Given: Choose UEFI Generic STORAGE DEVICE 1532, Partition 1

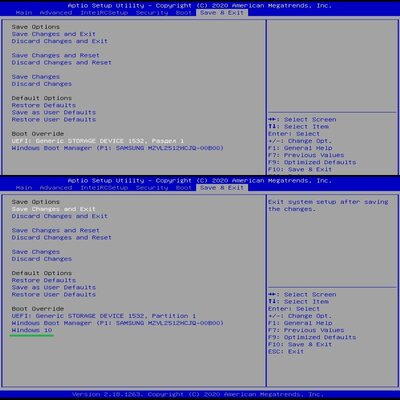Looking at the screenshot, I should [104, 316].
